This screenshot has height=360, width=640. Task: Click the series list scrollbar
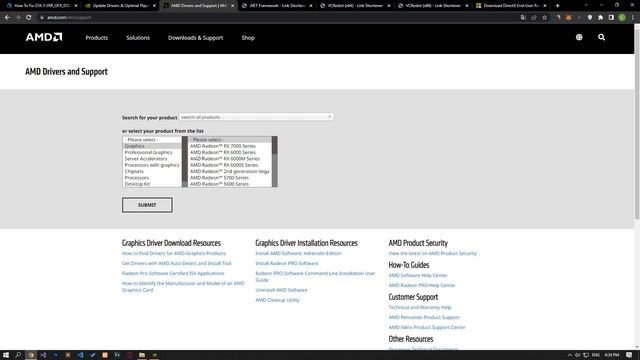275,162
